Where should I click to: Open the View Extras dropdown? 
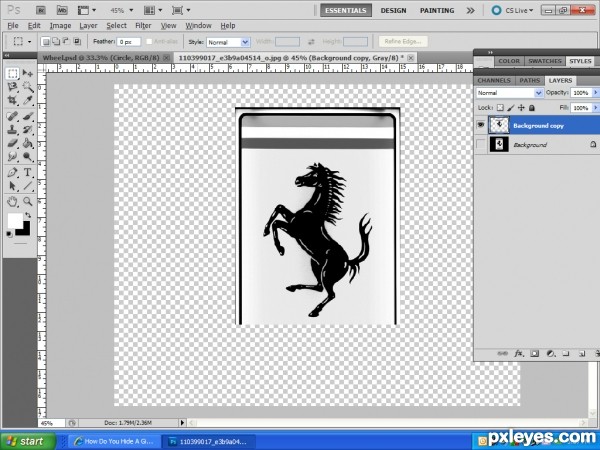tap(87, 10)
